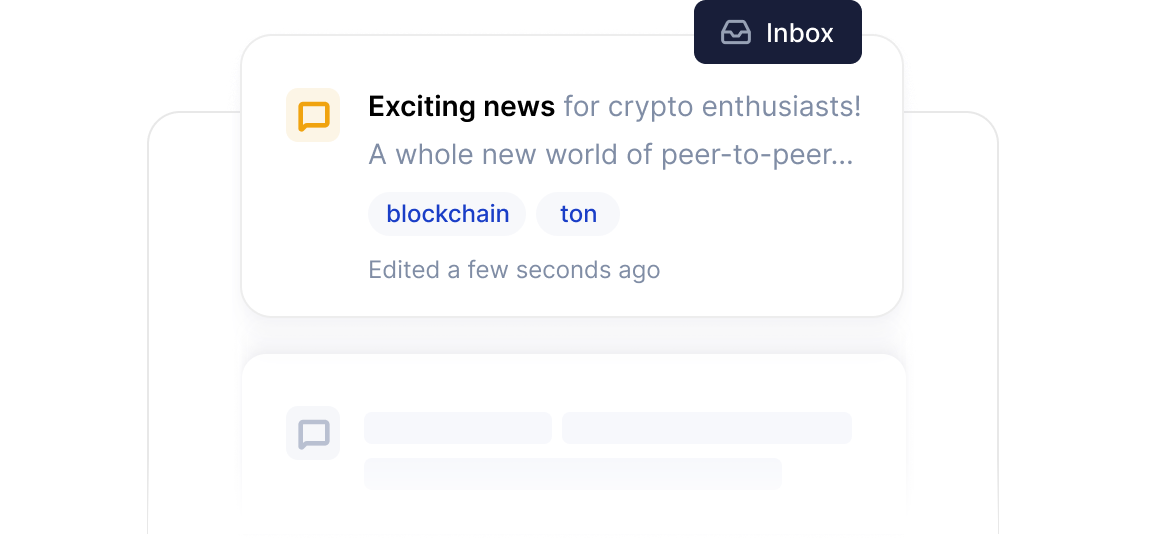The width and height of the screenshot is (1150, 540).
Task: Click "for crypto enthusiasts!" headline text
Action: [712, 107]
